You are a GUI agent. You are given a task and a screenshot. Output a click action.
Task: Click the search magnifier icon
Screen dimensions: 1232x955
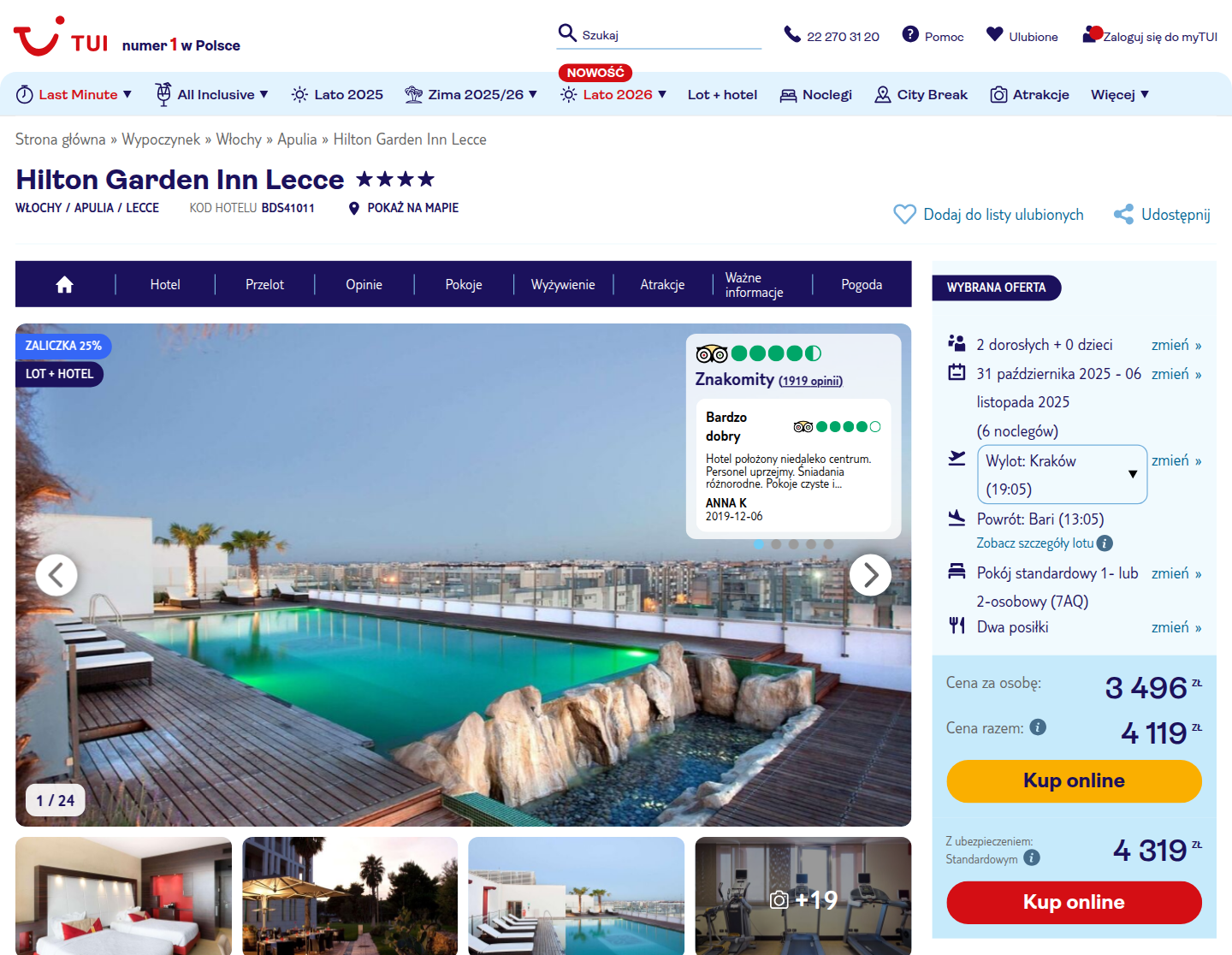click(567, 33)
